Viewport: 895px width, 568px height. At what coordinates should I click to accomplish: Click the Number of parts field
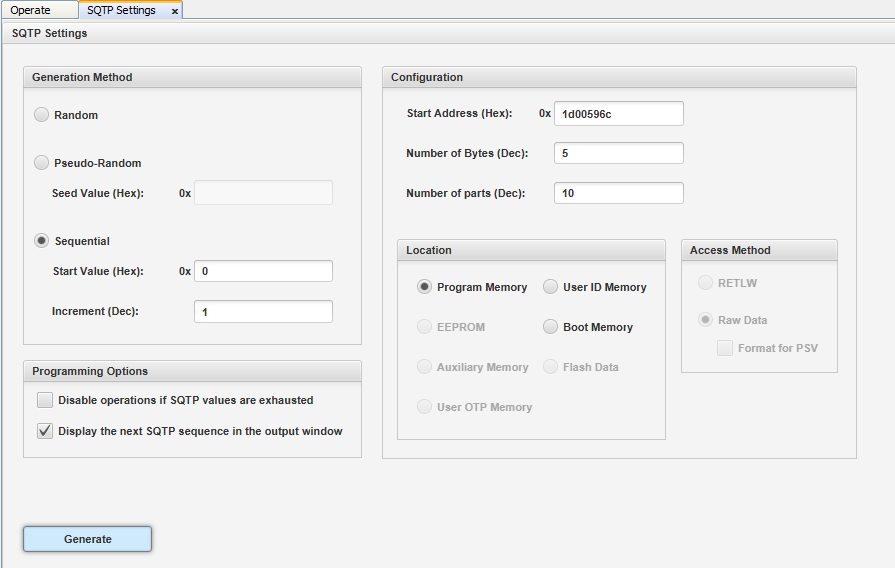(618, 193)
